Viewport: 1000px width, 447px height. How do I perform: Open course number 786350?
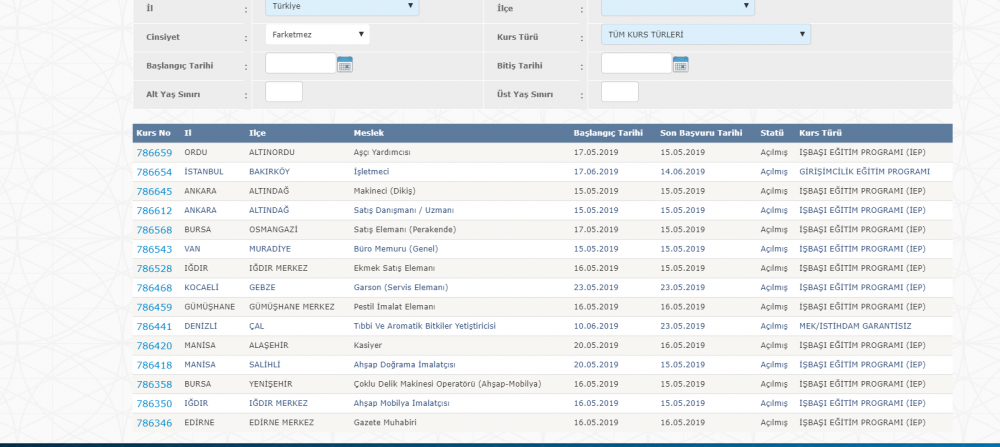click(x=154, y=404)
